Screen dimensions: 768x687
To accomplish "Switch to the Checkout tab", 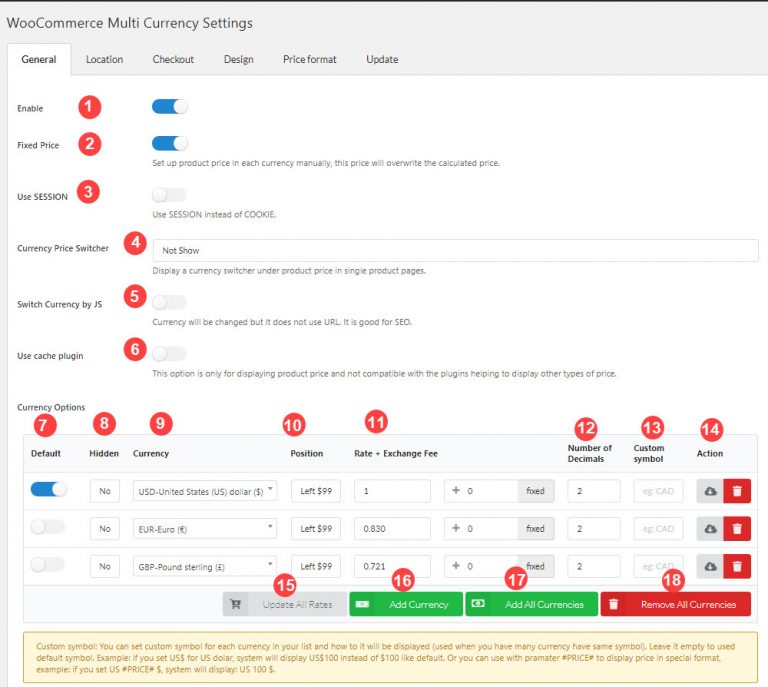I will pos(173,59).
